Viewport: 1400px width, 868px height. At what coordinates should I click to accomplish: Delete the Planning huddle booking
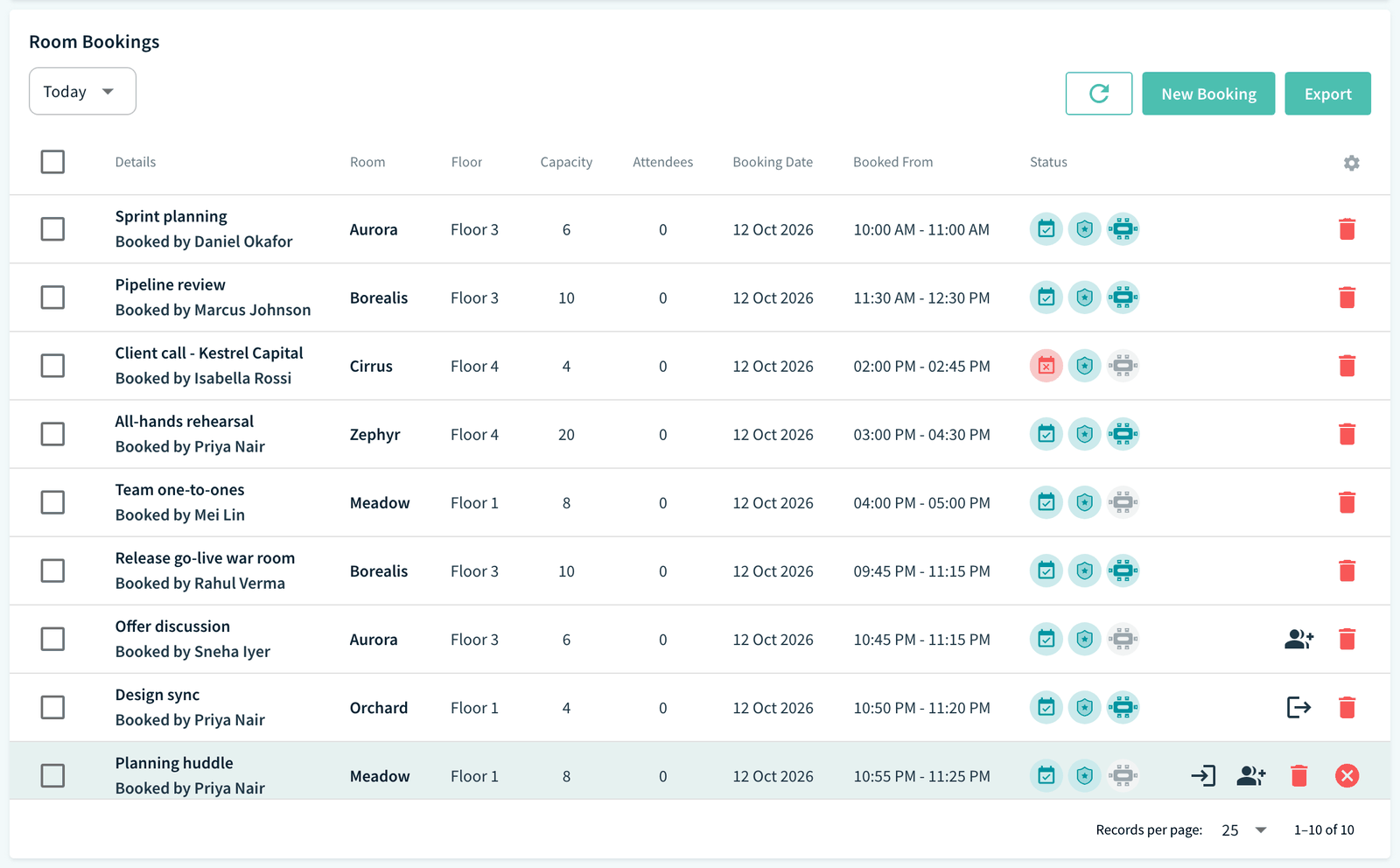[1299, 775]
